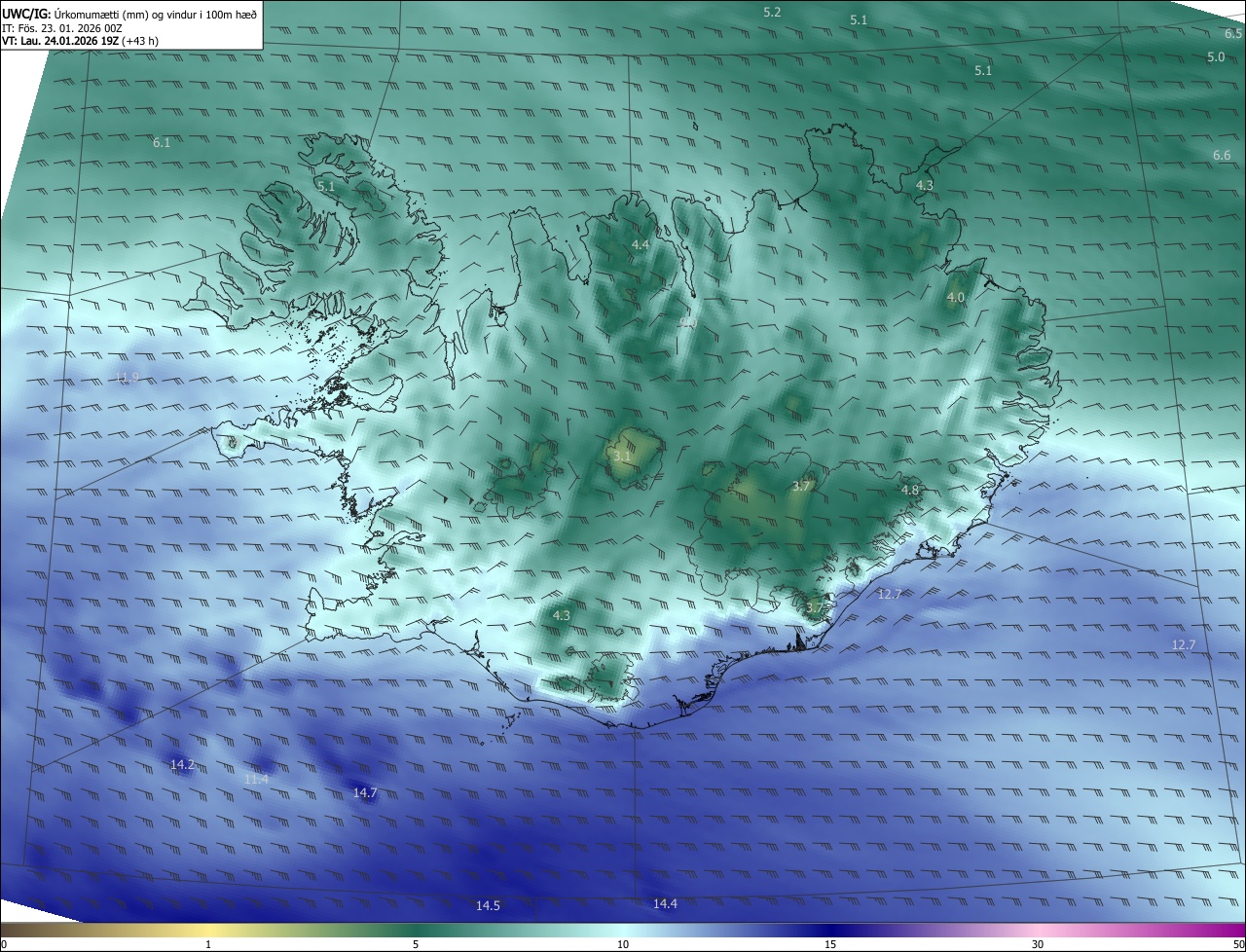
Task: Select the initial time 'IT: Fös. 23. 01. 2026 00Z'
Action: click(62, 28)
